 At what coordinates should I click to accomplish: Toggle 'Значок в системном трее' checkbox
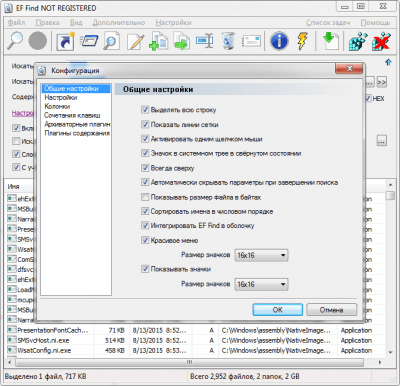click(x=145, y=153)
